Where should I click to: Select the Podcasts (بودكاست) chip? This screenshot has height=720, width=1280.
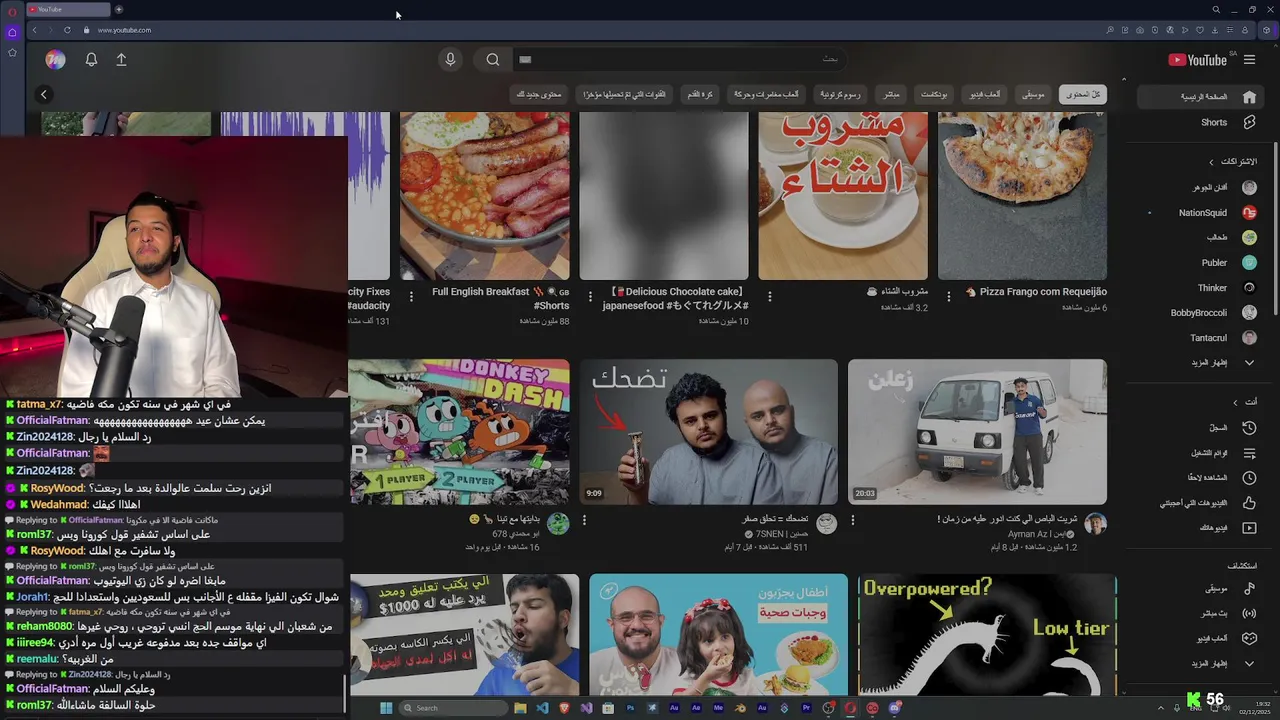pos(934,94)
